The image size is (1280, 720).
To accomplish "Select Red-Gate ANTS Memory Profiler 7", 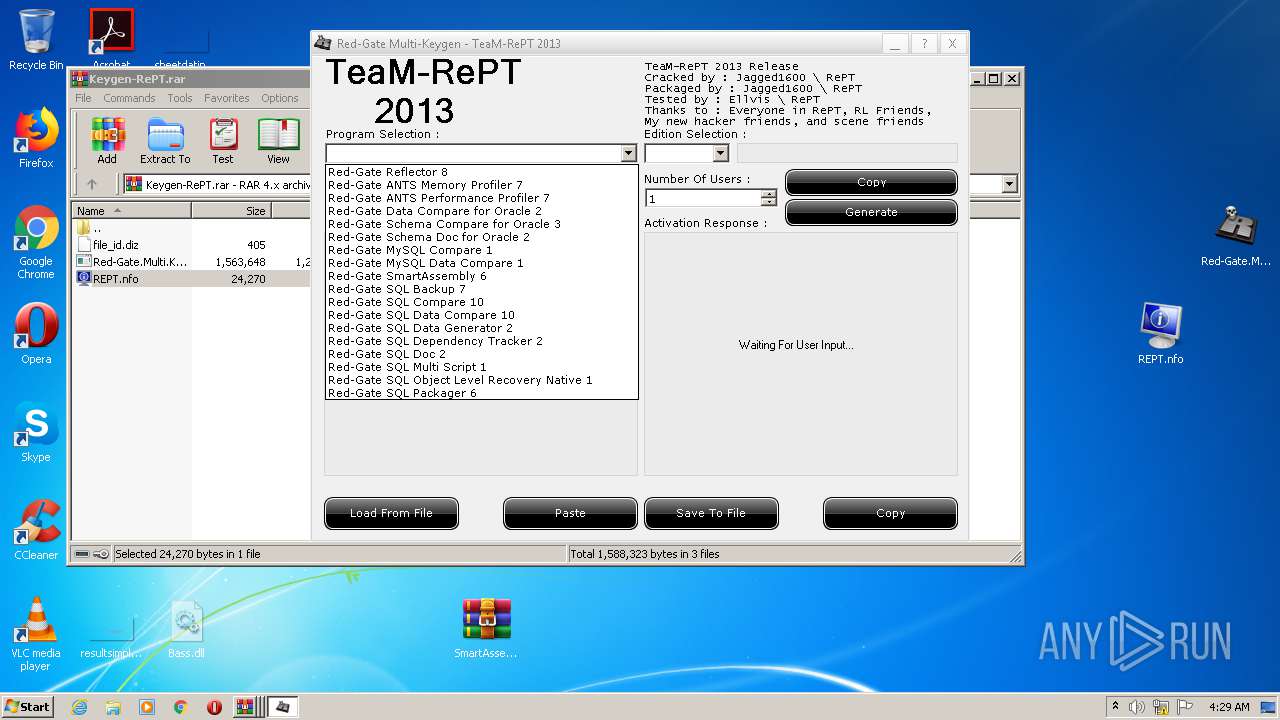I will tap(482, 185).
